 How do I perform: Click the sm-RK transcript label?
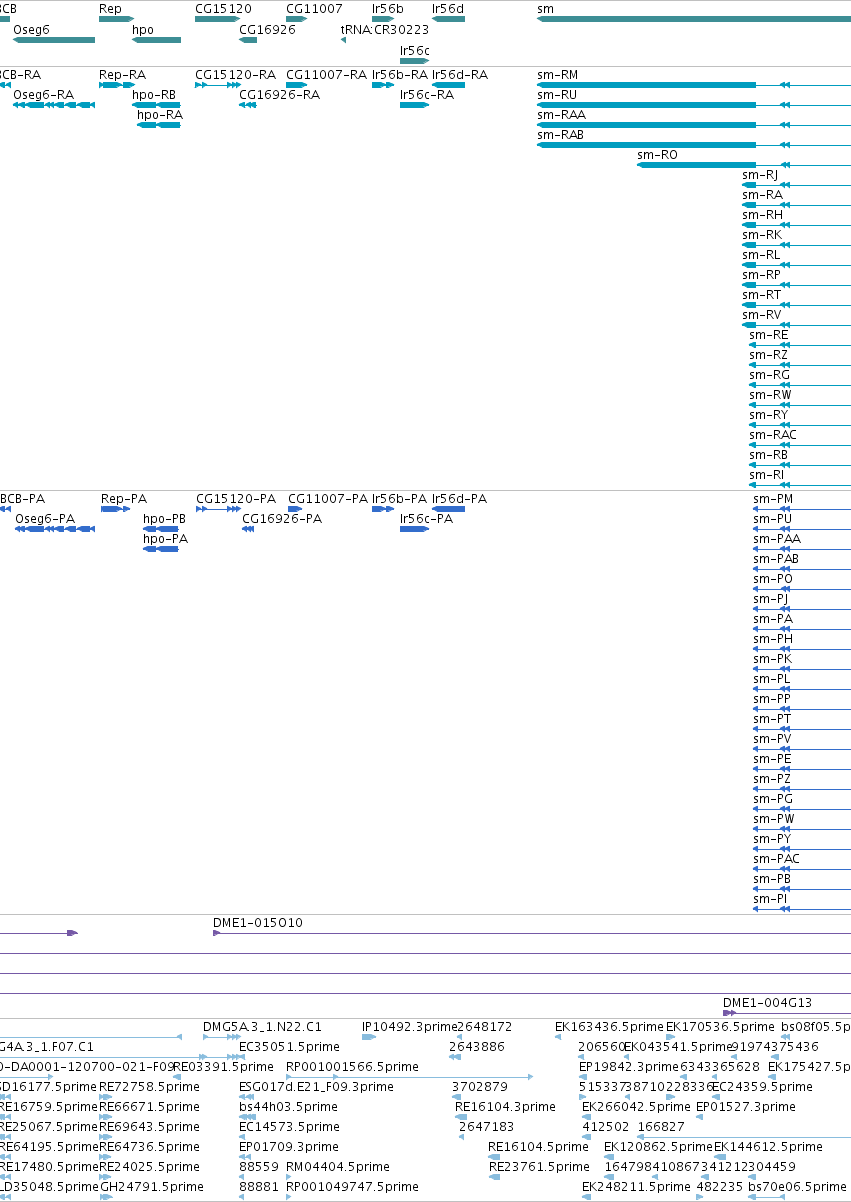pos(762,235)
